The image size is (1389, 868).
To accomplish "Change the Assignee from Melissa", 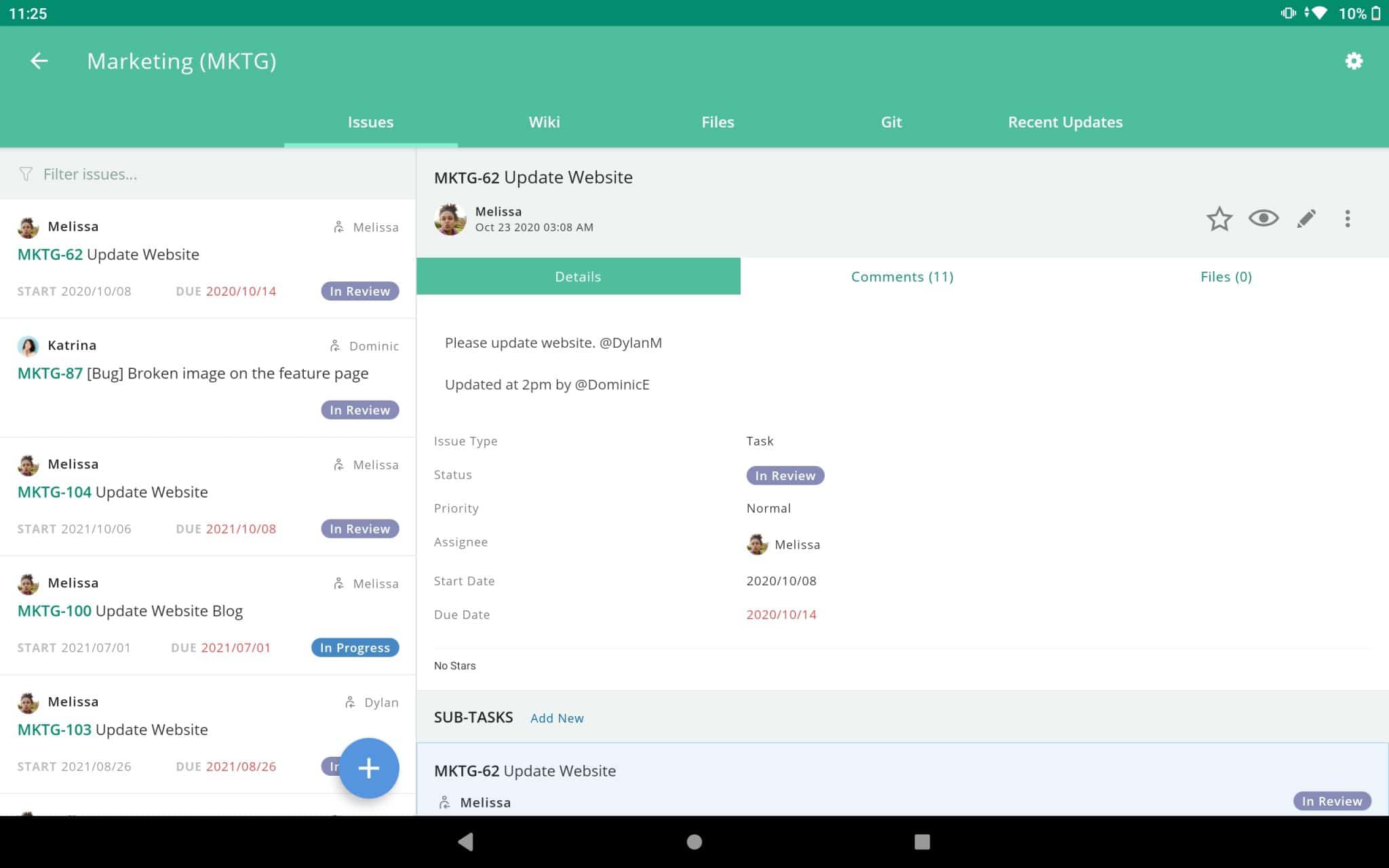I will point(783,544).
